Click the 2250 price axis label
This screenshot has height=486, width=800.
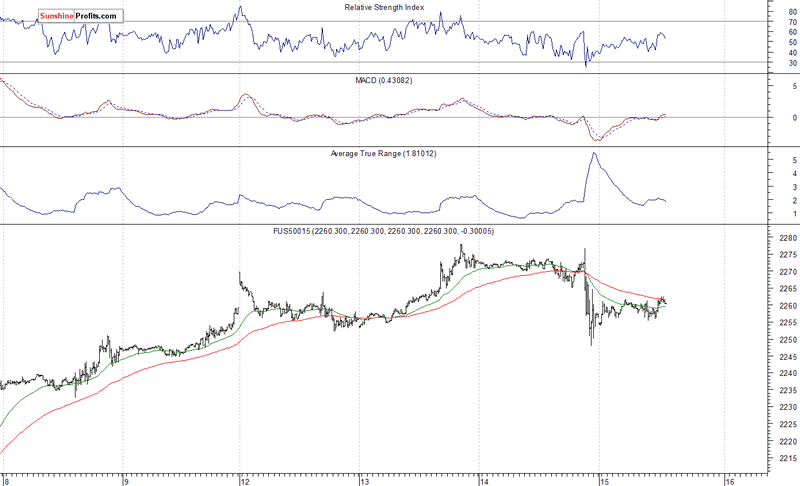tap(786, 339)
